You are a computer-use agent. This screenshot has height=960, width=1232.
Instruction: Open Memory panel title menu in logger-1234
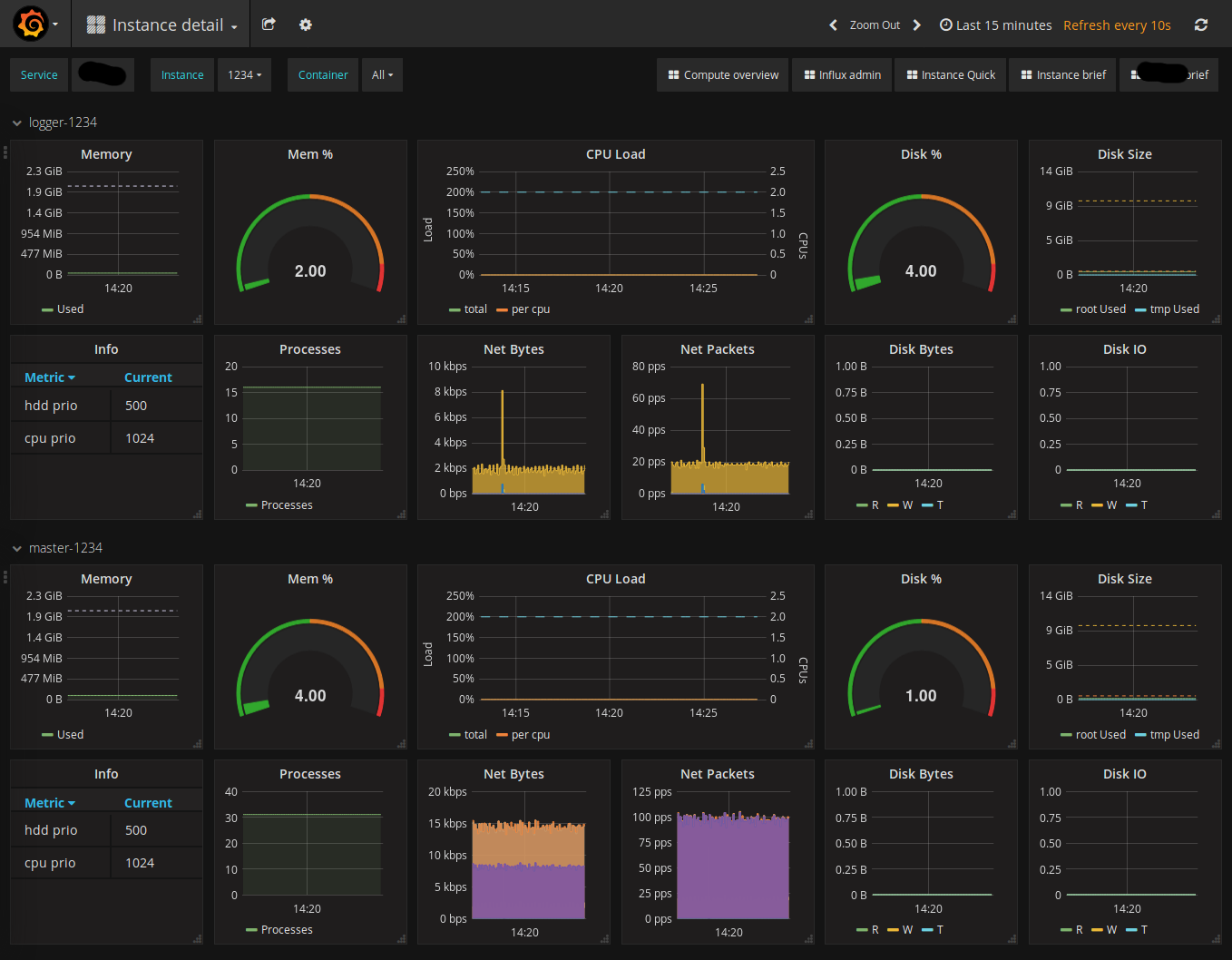(106, 154)
